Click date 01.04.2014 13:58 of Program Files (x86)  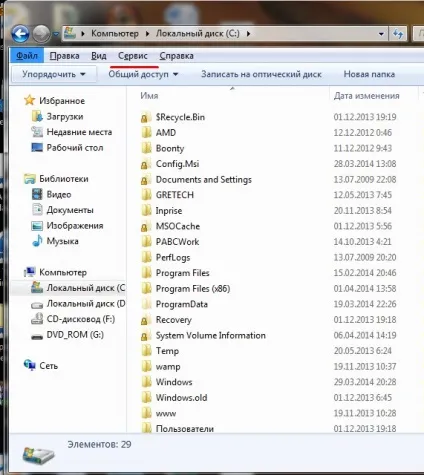coord(365,289)
